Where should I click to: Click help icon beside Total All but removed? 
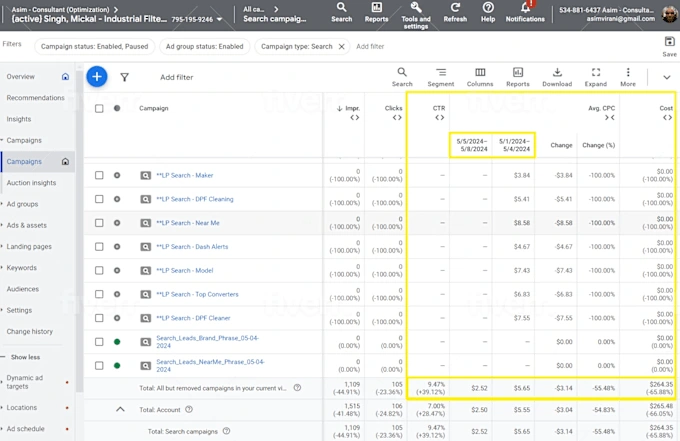[297, 388]
